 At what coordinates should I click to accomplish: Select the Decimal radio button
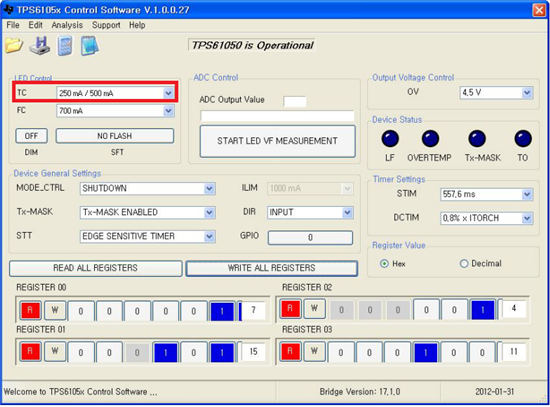click(x=464, y=263)
